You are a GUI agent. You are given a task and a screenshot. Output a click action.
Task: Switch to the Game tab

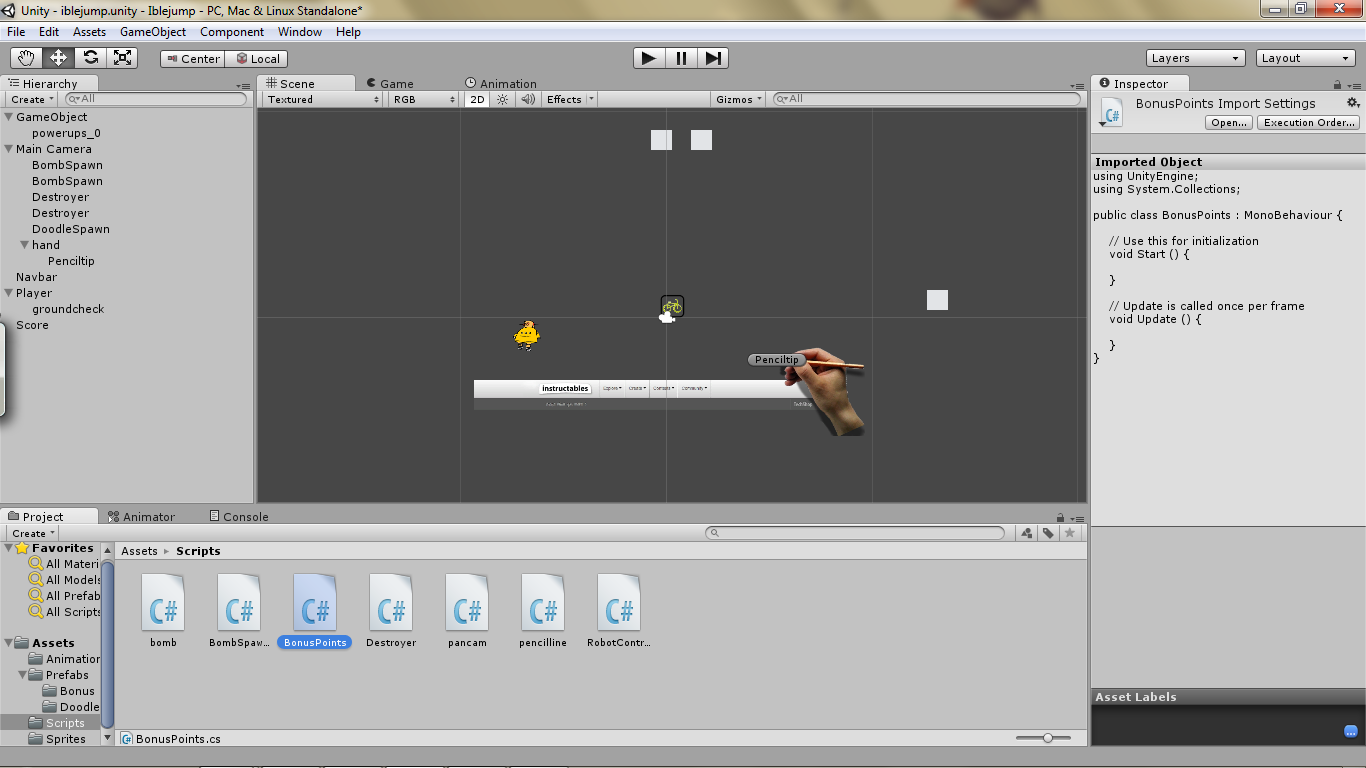pyautogui.click(x=390, y=84)
